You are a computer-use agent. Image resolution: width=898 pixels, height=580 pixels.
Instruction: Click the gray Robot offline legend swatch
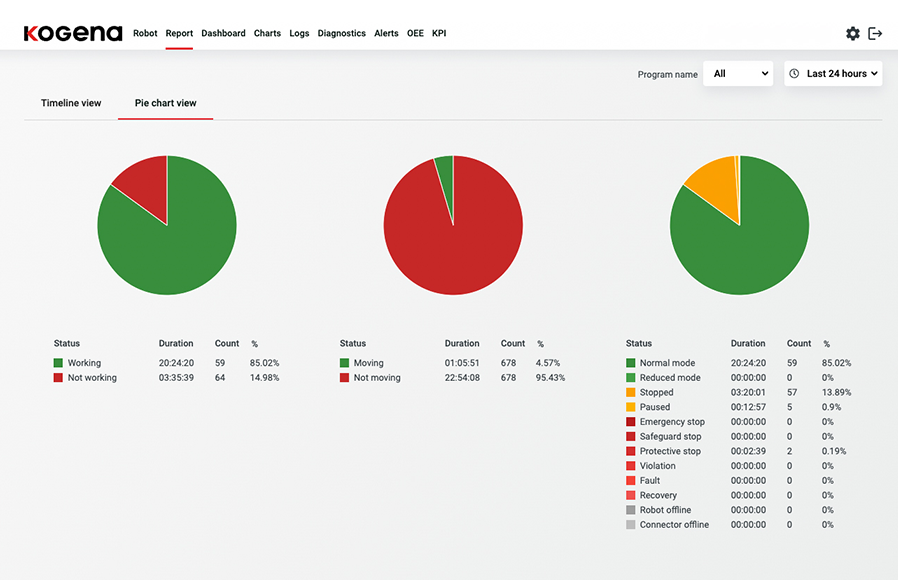[631, 510]
